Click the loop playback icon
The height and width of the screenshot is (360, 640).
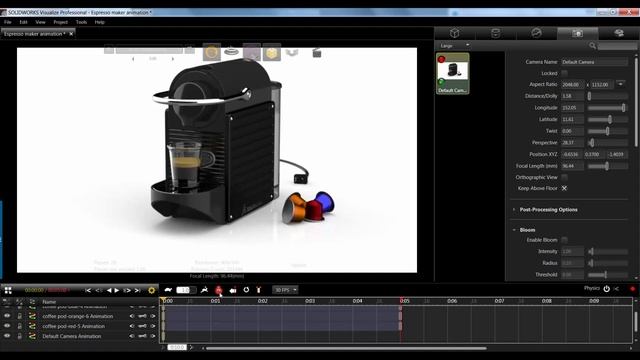[246, 290]
